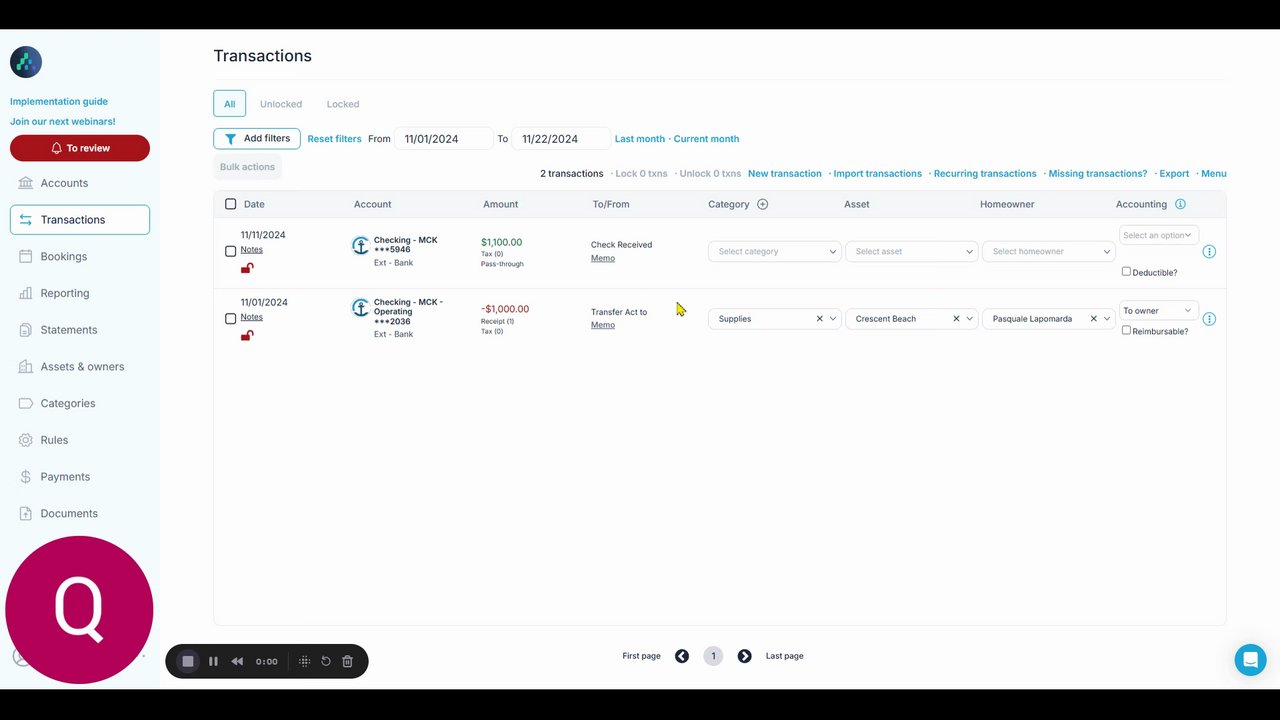Click the app logo icon in sidebar
Screen dimensions: 1280x720
[x=26, y=62]
